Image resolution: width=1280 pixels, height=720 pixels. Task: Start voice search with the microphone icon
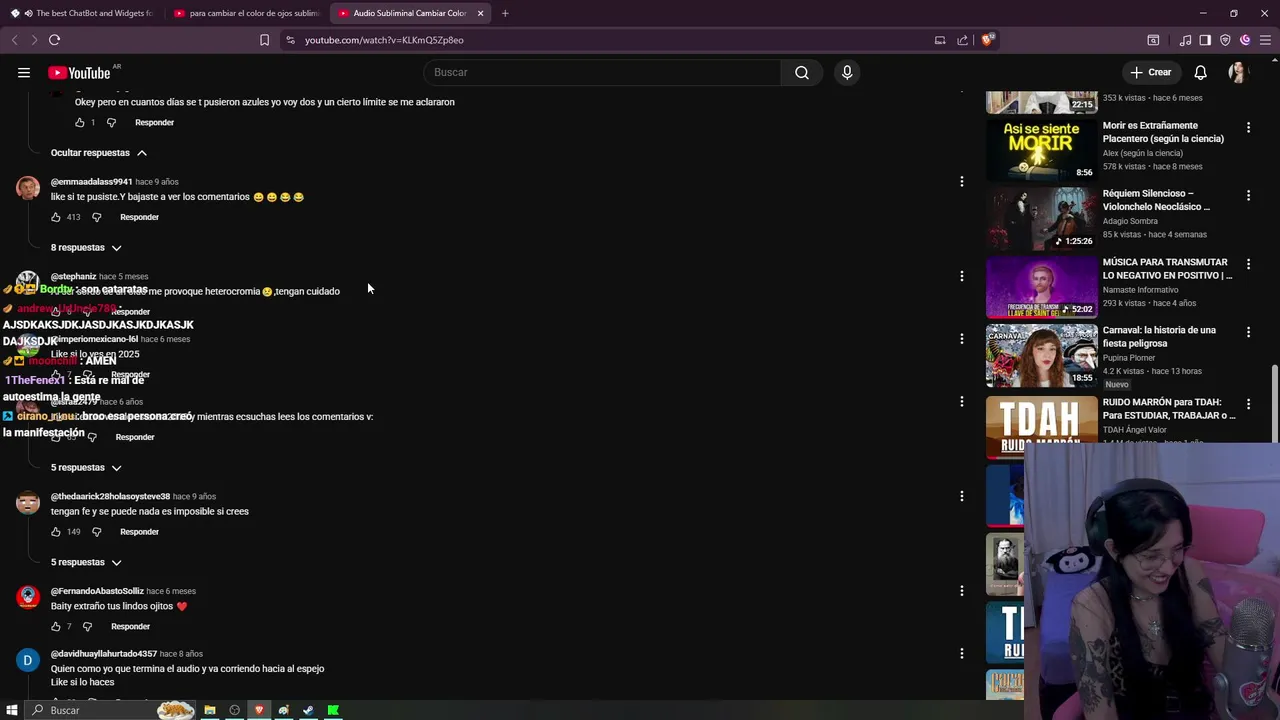[x=847, y=72]
